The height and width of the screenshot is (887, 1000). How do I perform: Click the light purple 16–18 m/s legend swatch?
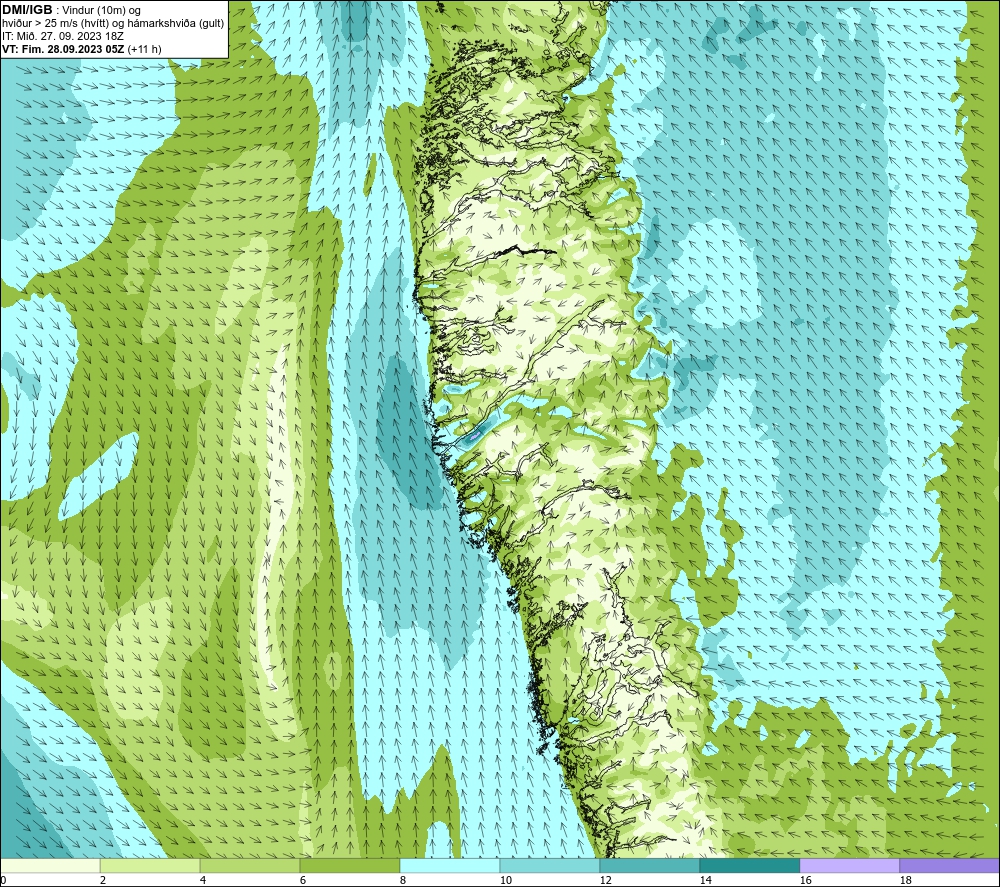(849, 866)
